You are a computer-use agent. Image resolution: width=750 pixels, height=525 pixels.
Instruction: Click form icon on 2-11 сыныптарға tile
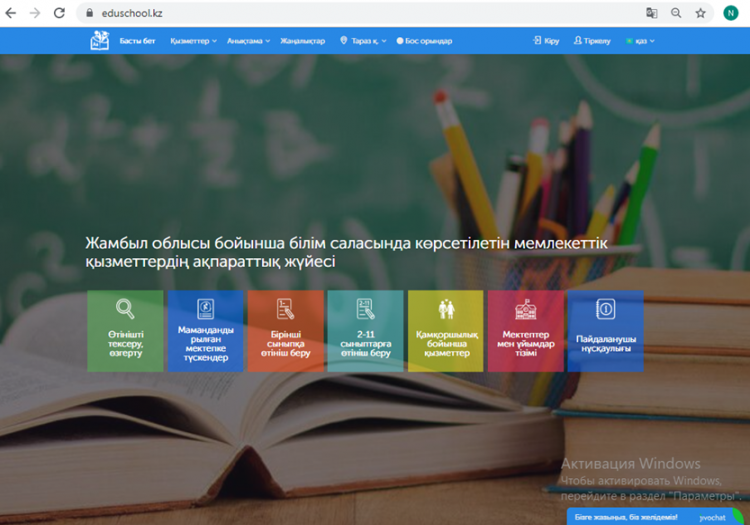point(365,309)
